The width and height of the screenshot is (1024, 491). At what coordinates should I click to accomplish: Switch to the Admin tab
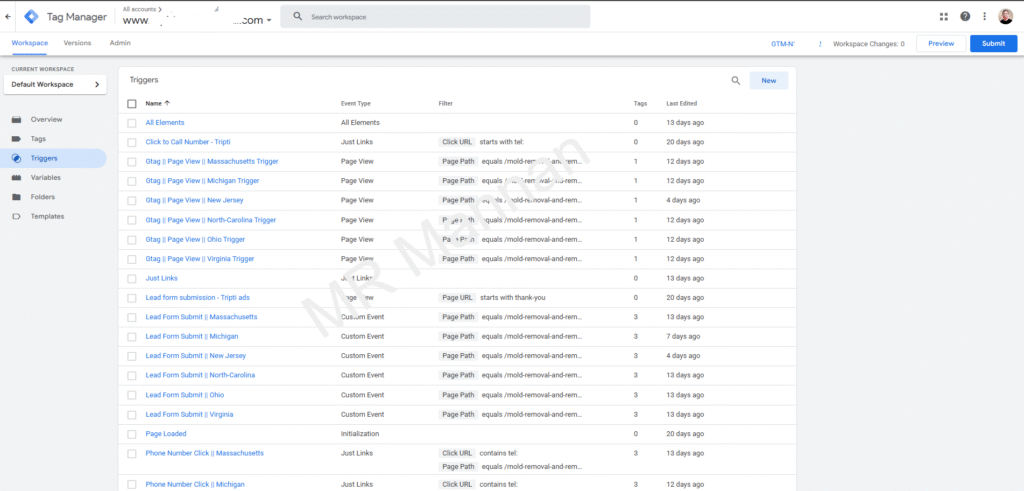pos(120,43)
